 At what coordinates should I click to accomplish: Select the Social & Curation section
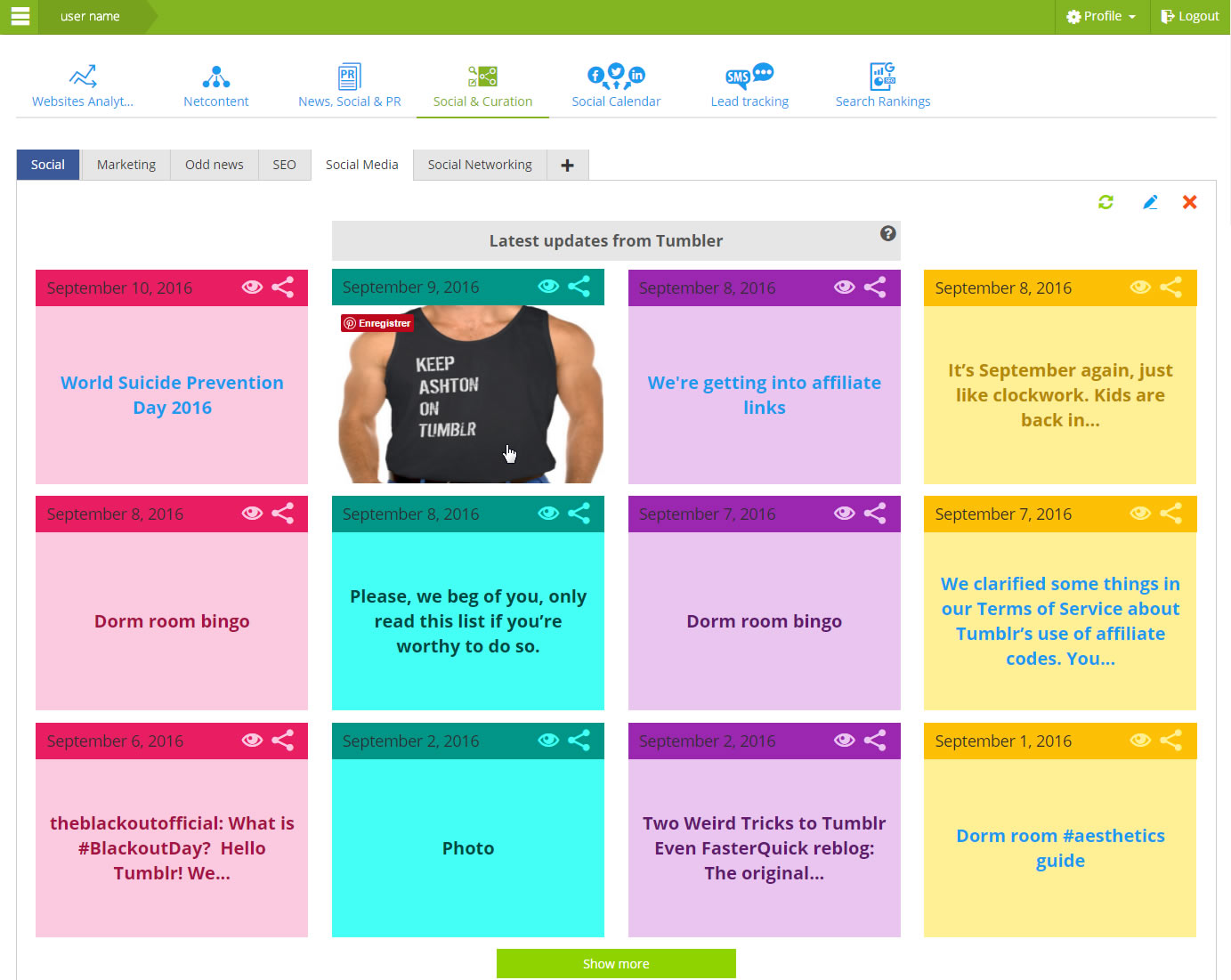482,86
